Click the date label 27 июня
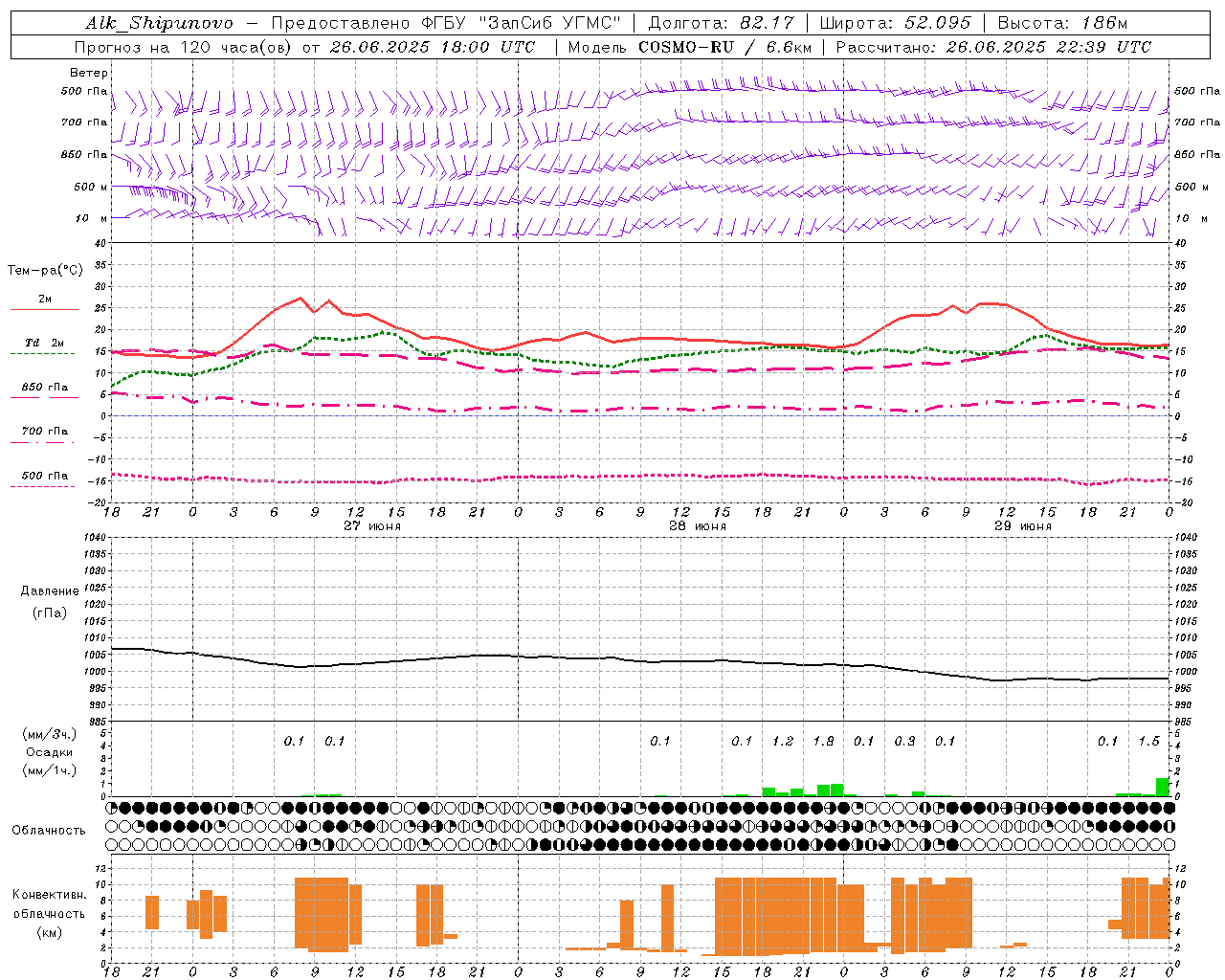Screen dimensions: 1225x980 pos(372,526)
